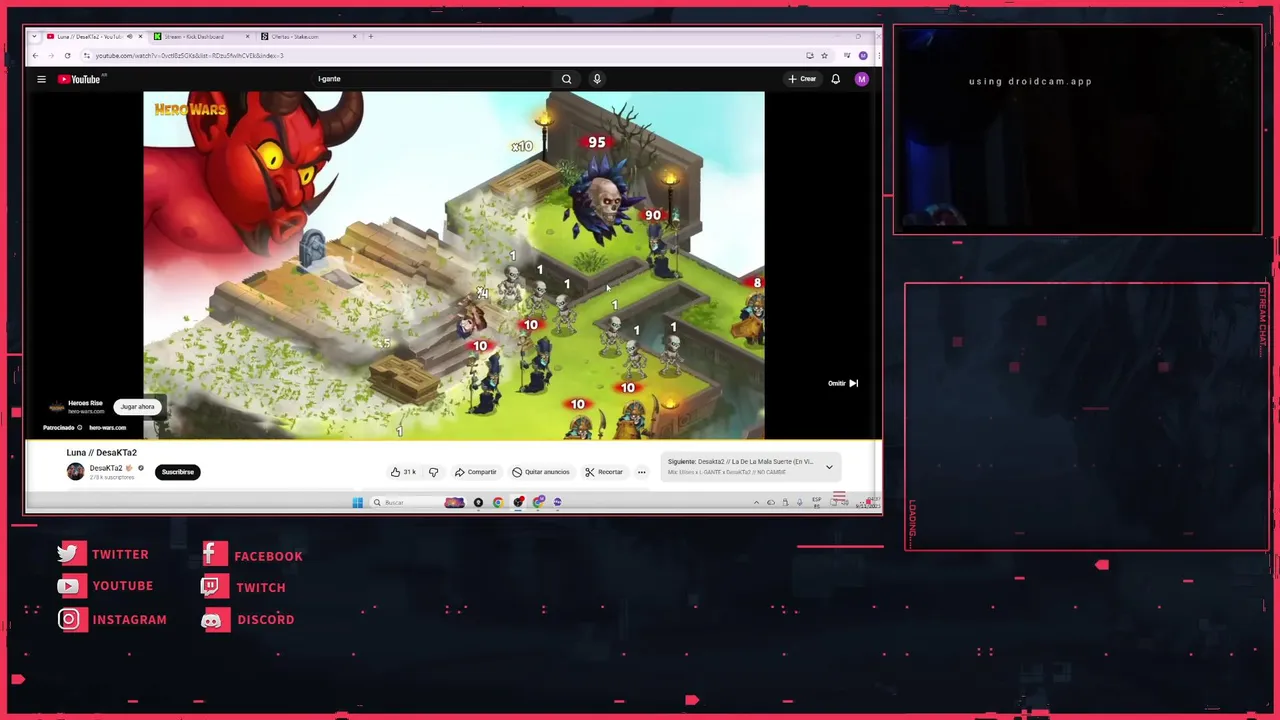Click the Heroes Rise ad title
This screenshot has width=1280, height=720.
85,403
